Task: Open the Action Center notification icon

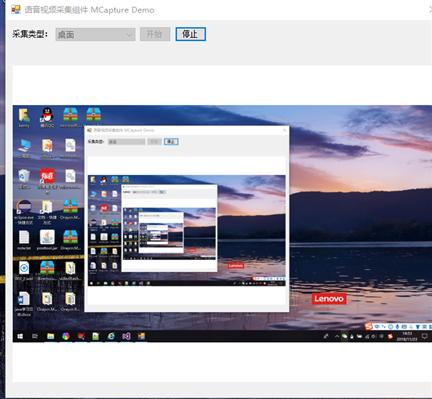Action: pyautogui.click(x=424, y=336)
